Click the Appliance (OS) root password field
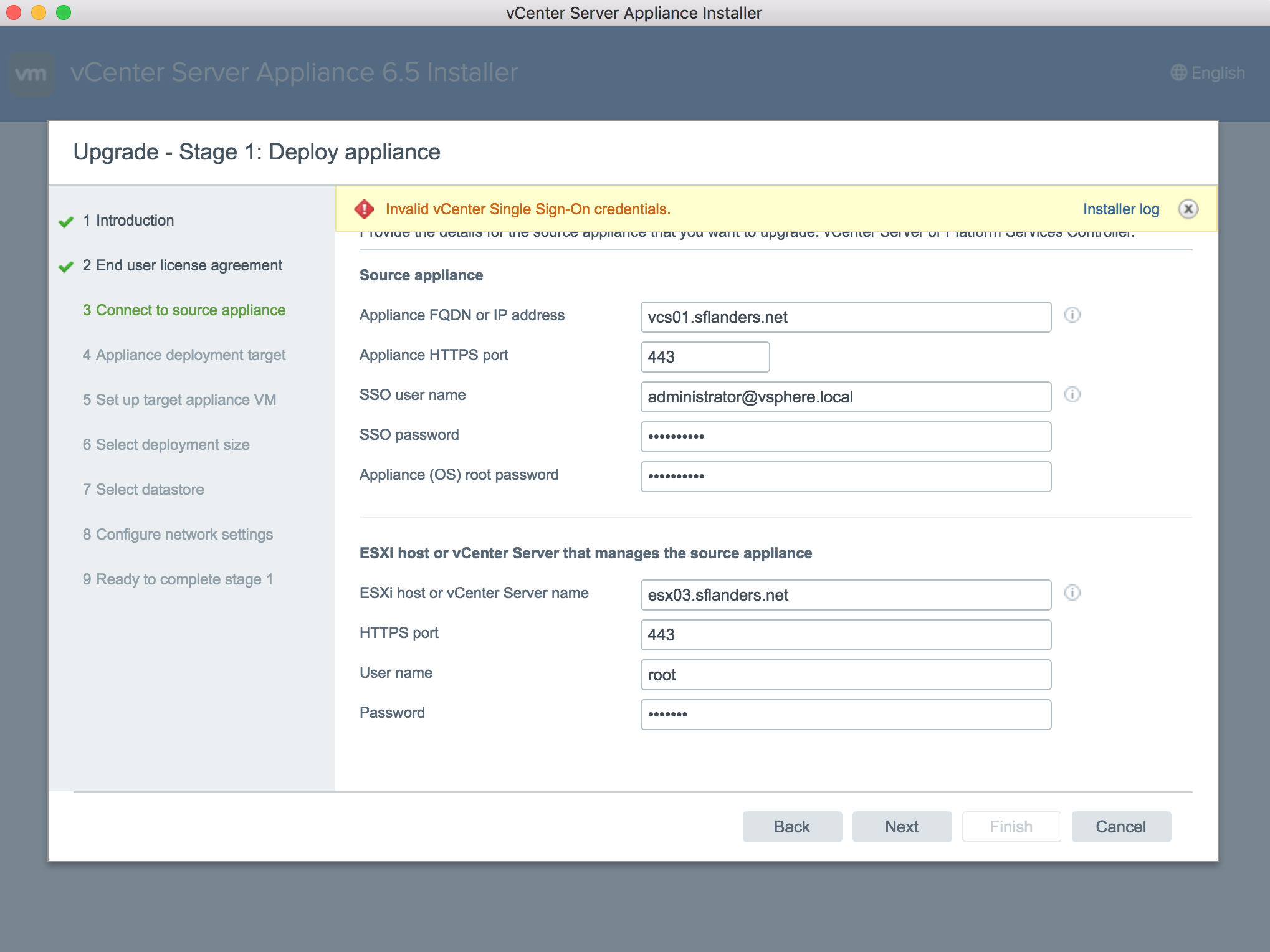 (x=845, y=476)
